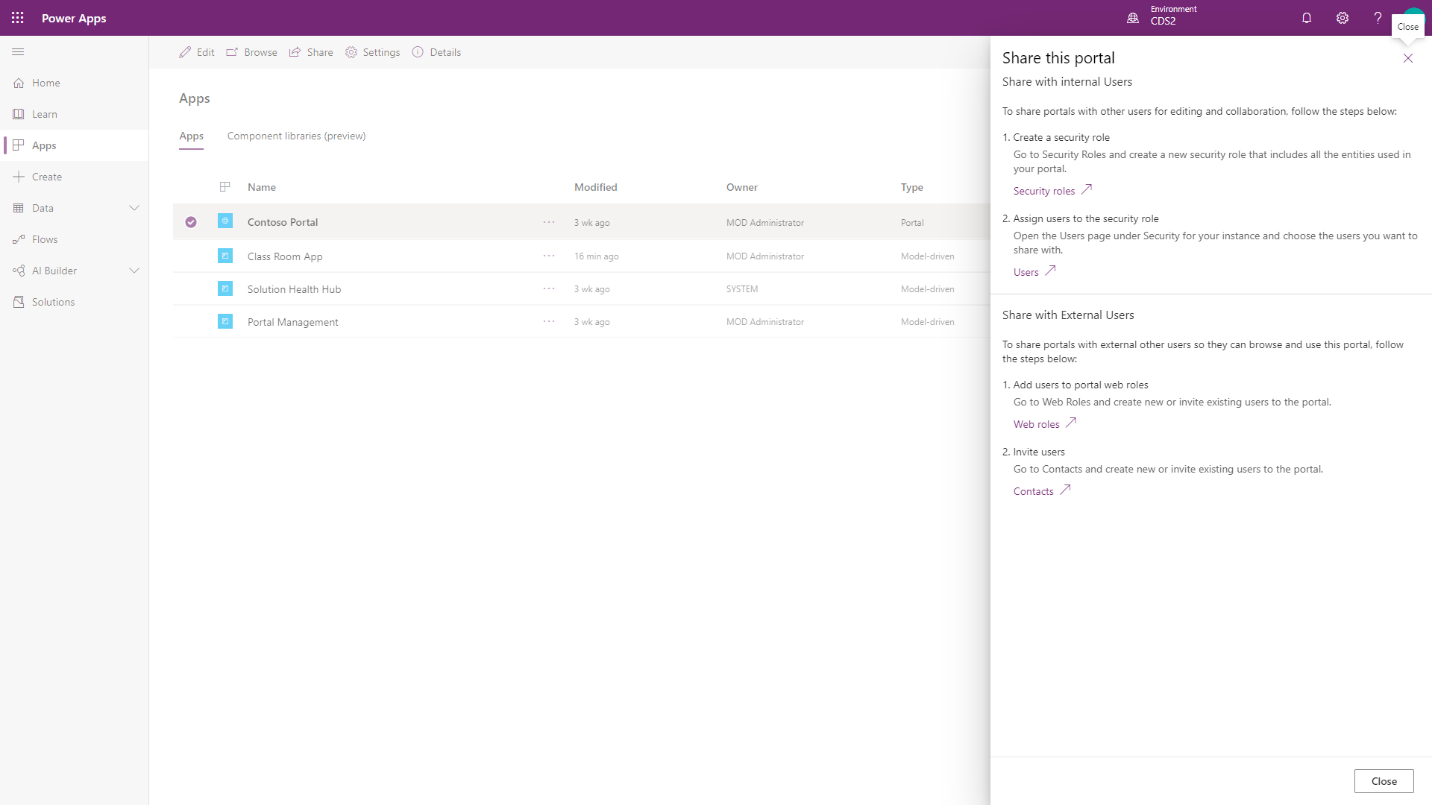
Task: Open the help question mark icon
Action: click(x=1377, y=18)
